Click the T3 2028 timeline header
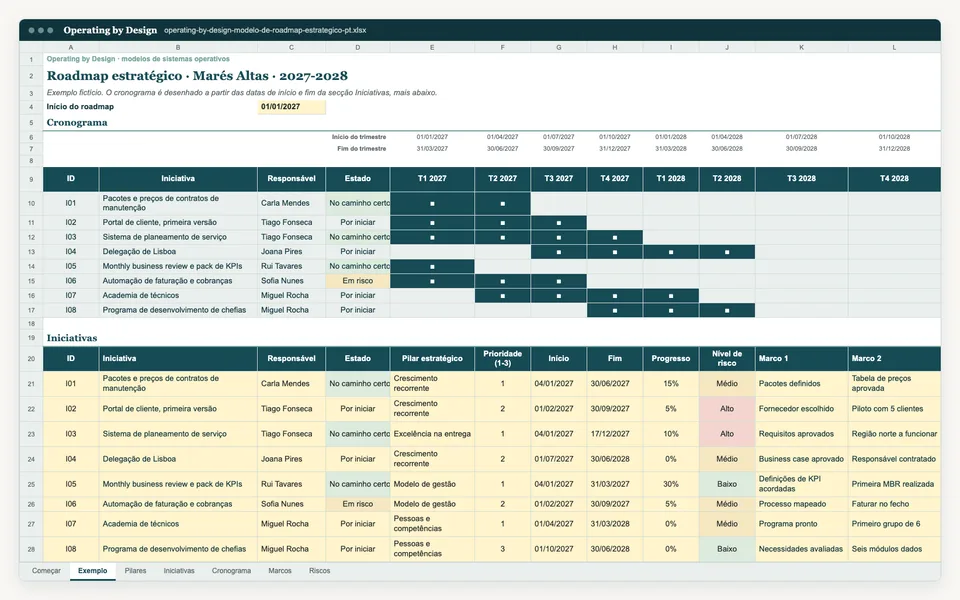Screen dimensions: 960x600 801,179
